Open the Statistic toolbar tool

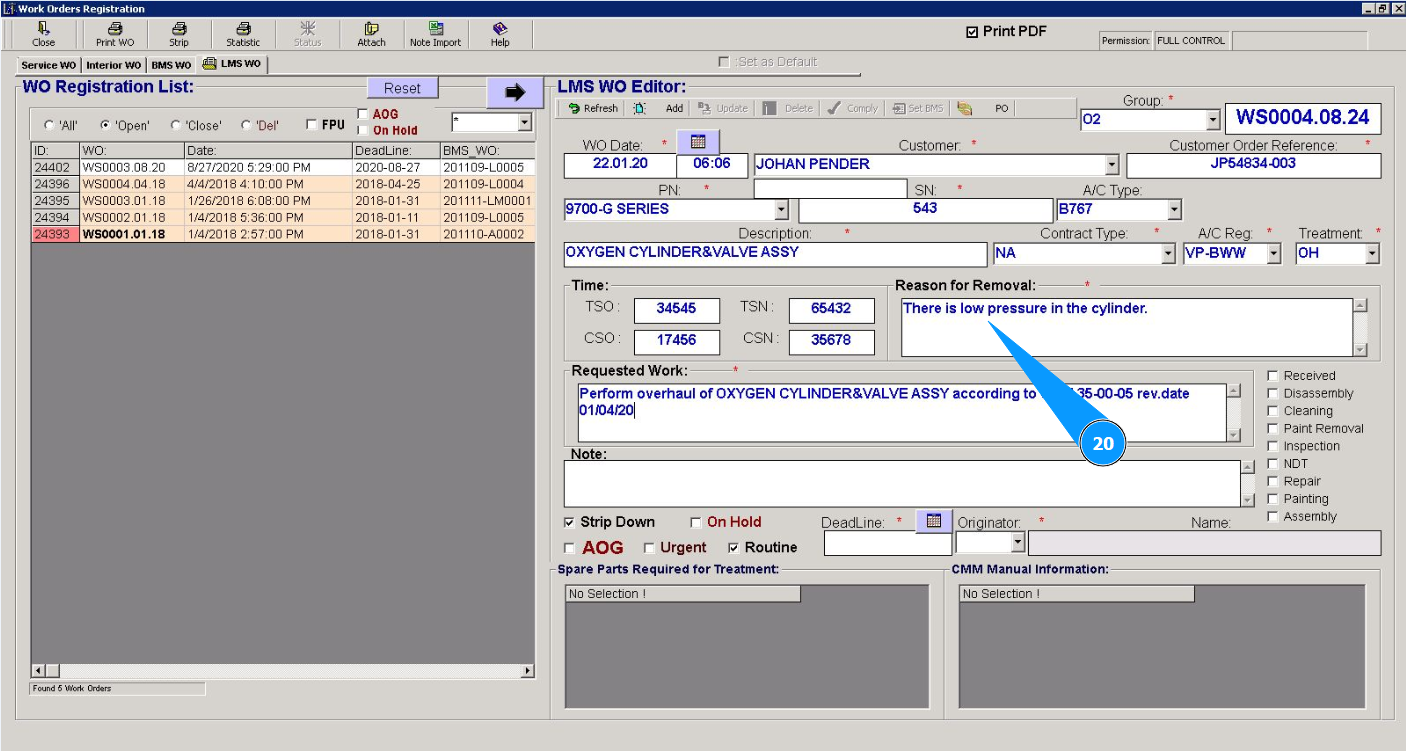click(243, 35)
